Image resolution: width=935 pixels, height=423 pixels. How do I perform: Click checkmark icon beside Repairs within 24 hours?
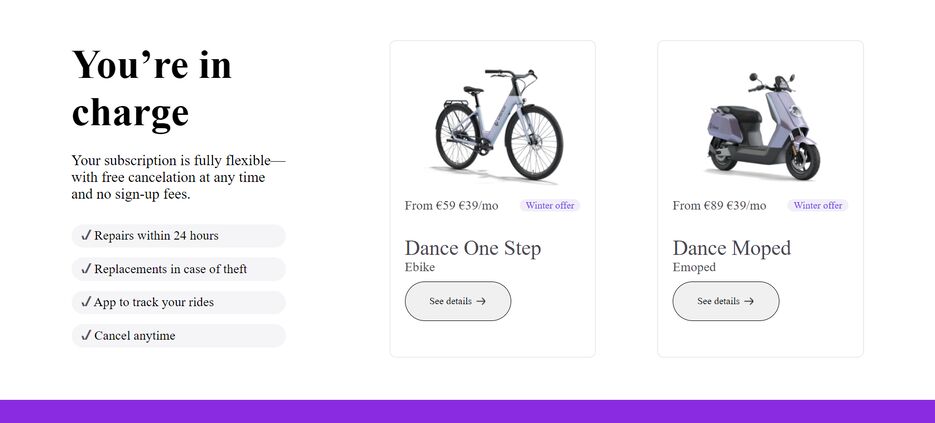click(x=86, y=235)
